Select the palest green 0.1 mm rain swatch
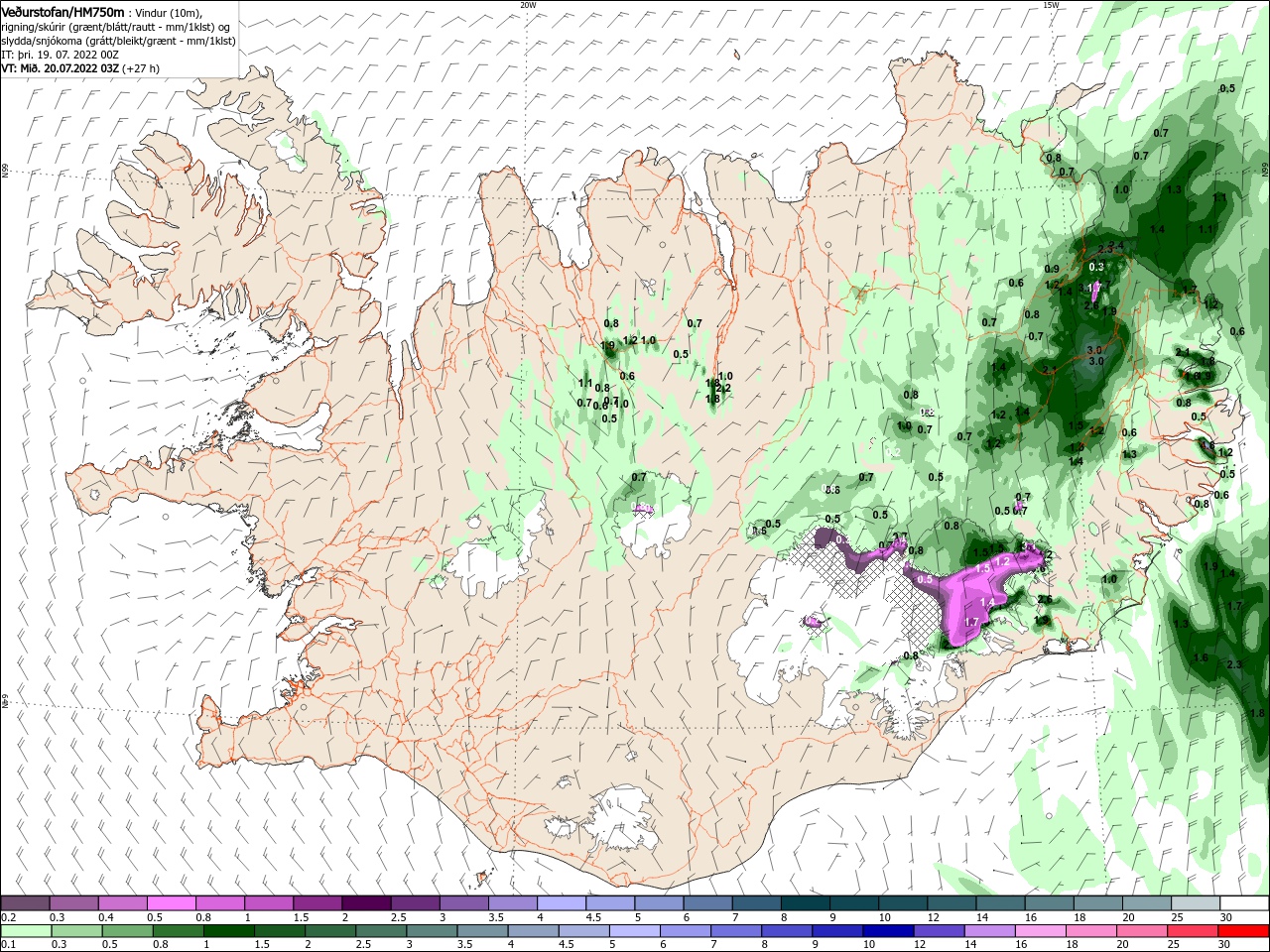The height and width of the screenshot is (952, 1270). 25,931
